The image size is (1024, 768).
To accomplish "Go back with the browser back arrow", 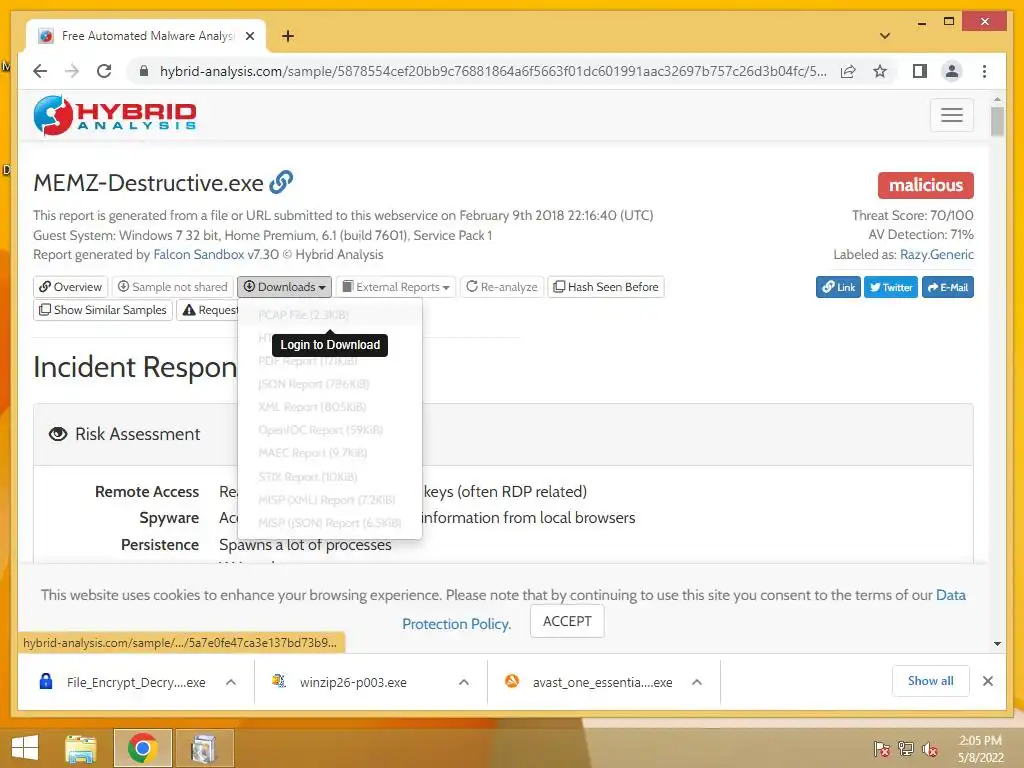I will click(x=40, y=71).
